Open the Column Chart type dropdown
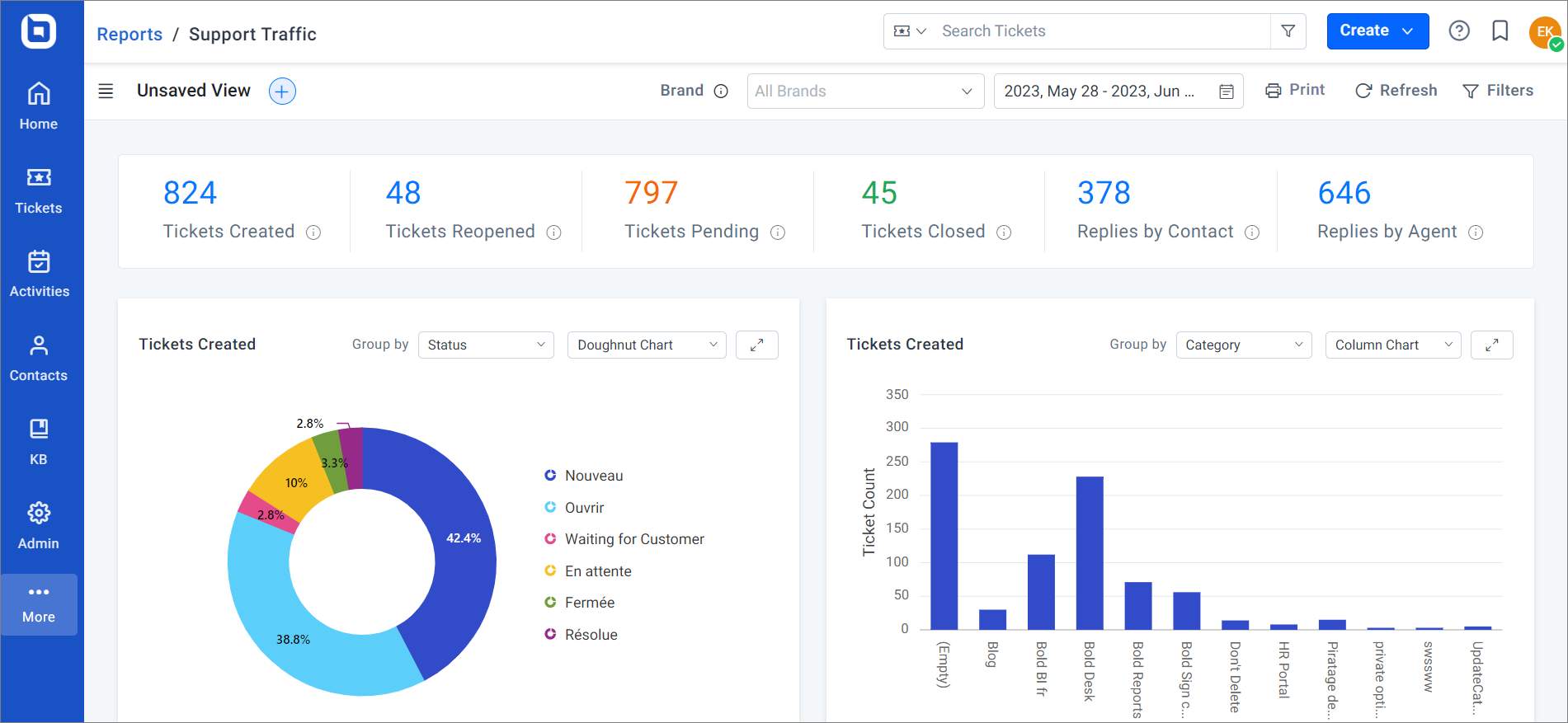1568x723 pixels. [1393, 345]
